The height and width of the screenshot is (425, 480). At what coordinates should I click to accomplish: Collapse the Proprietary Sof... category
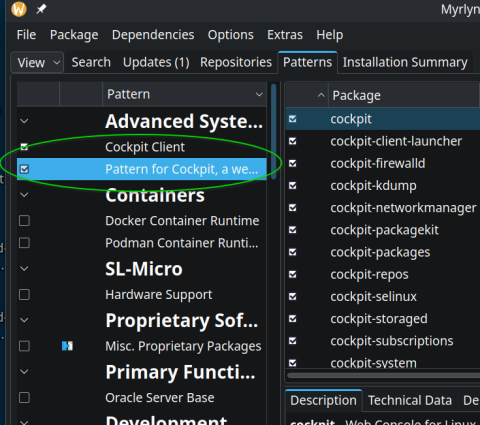tap(24, 320)
